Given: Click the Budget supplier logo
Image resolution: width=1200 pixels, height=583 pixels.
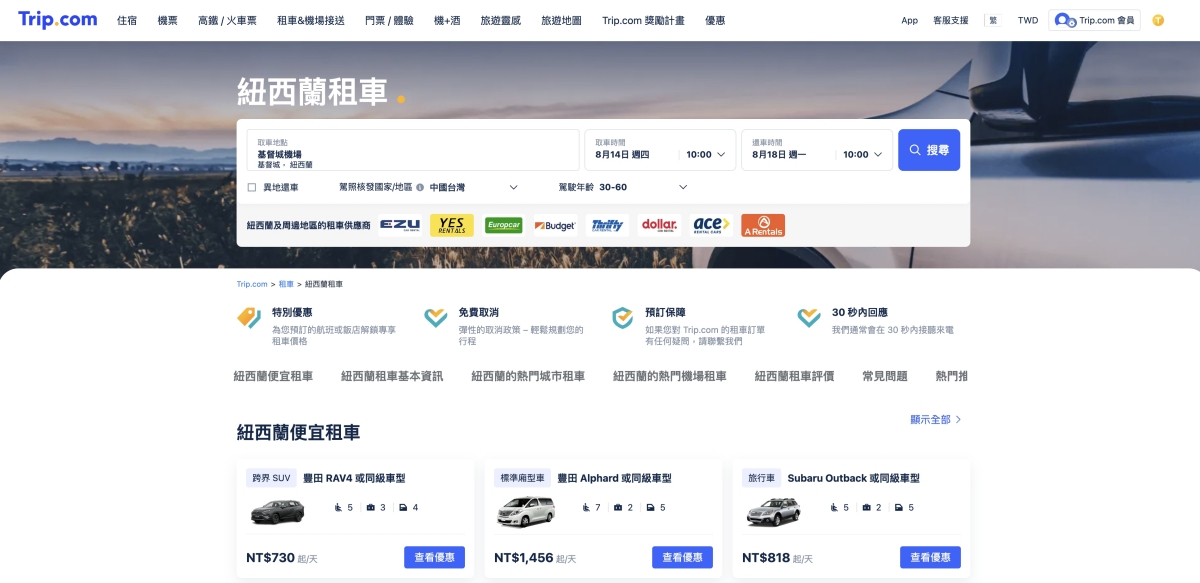Looking at the screenshot, I should point(555,225).
